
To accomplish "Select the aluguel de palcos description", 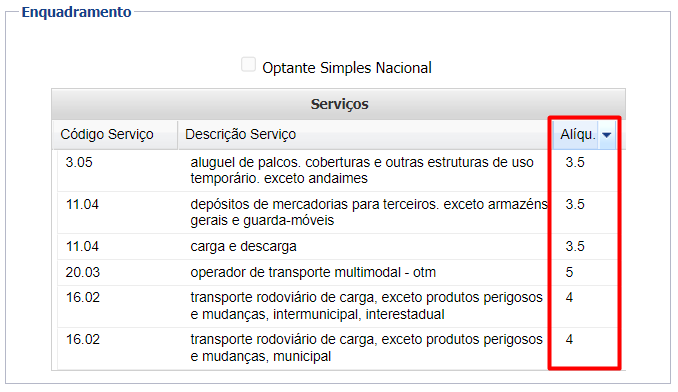I will click(x=362, y=170).
